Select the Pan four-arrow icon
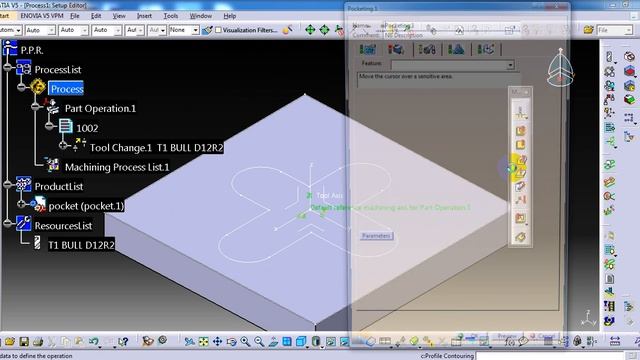640x360 pixels. point(217,341)
